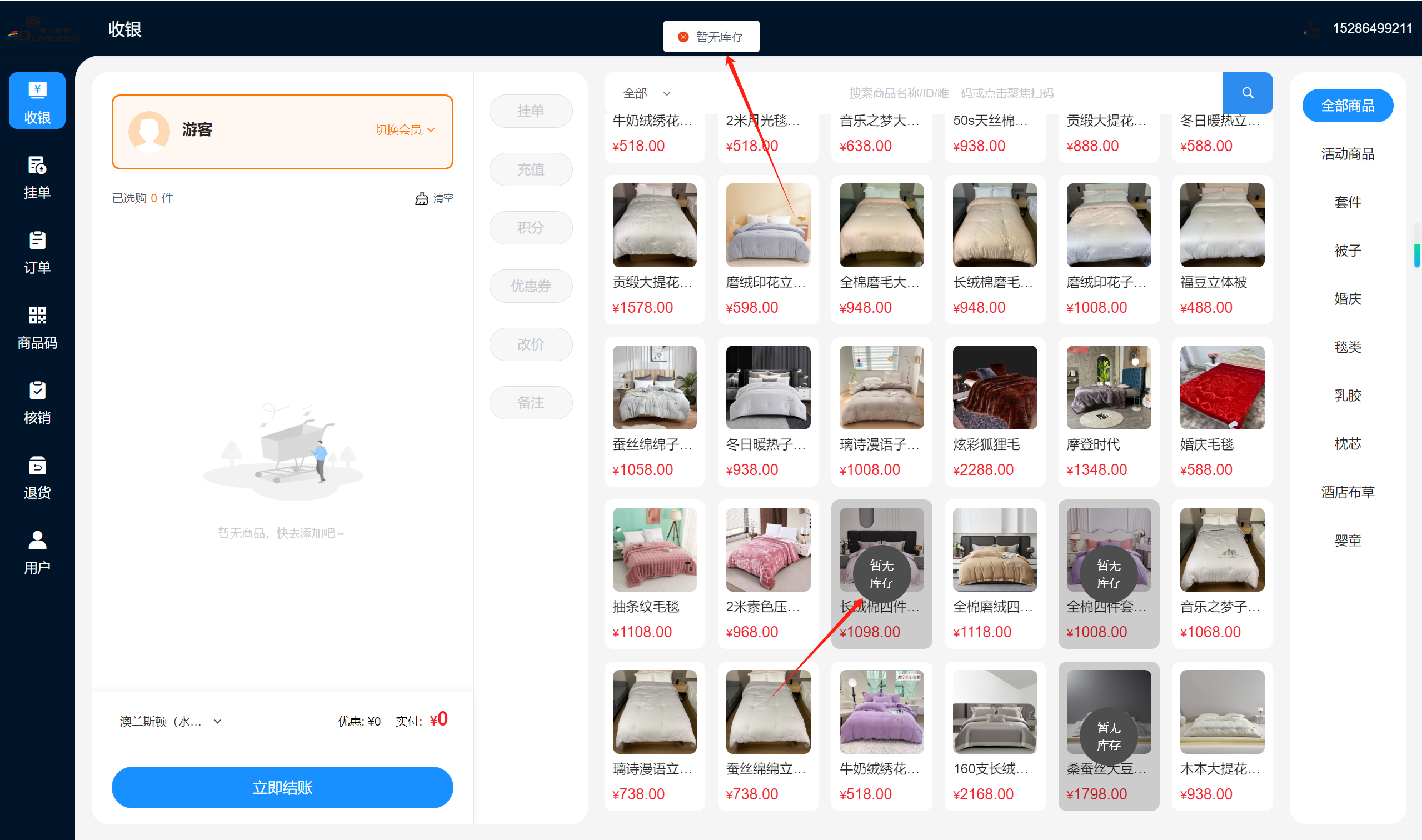Click the 挂单 action button
The width and height of the screenshot is (1422, 840).
click(531, 111)
